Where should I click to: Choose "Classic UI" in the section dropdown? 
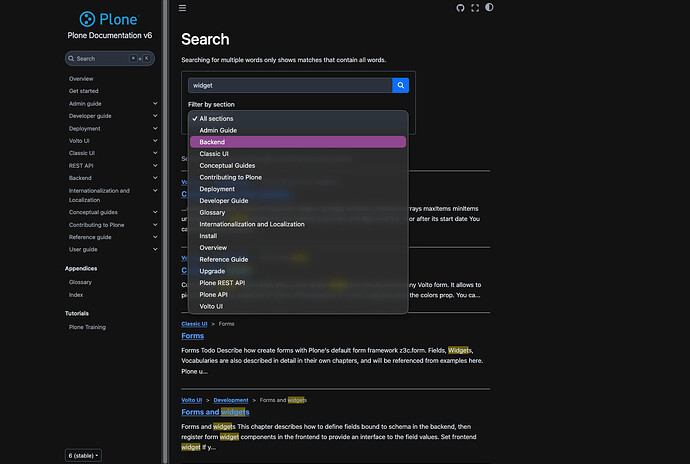pos(214,154)
